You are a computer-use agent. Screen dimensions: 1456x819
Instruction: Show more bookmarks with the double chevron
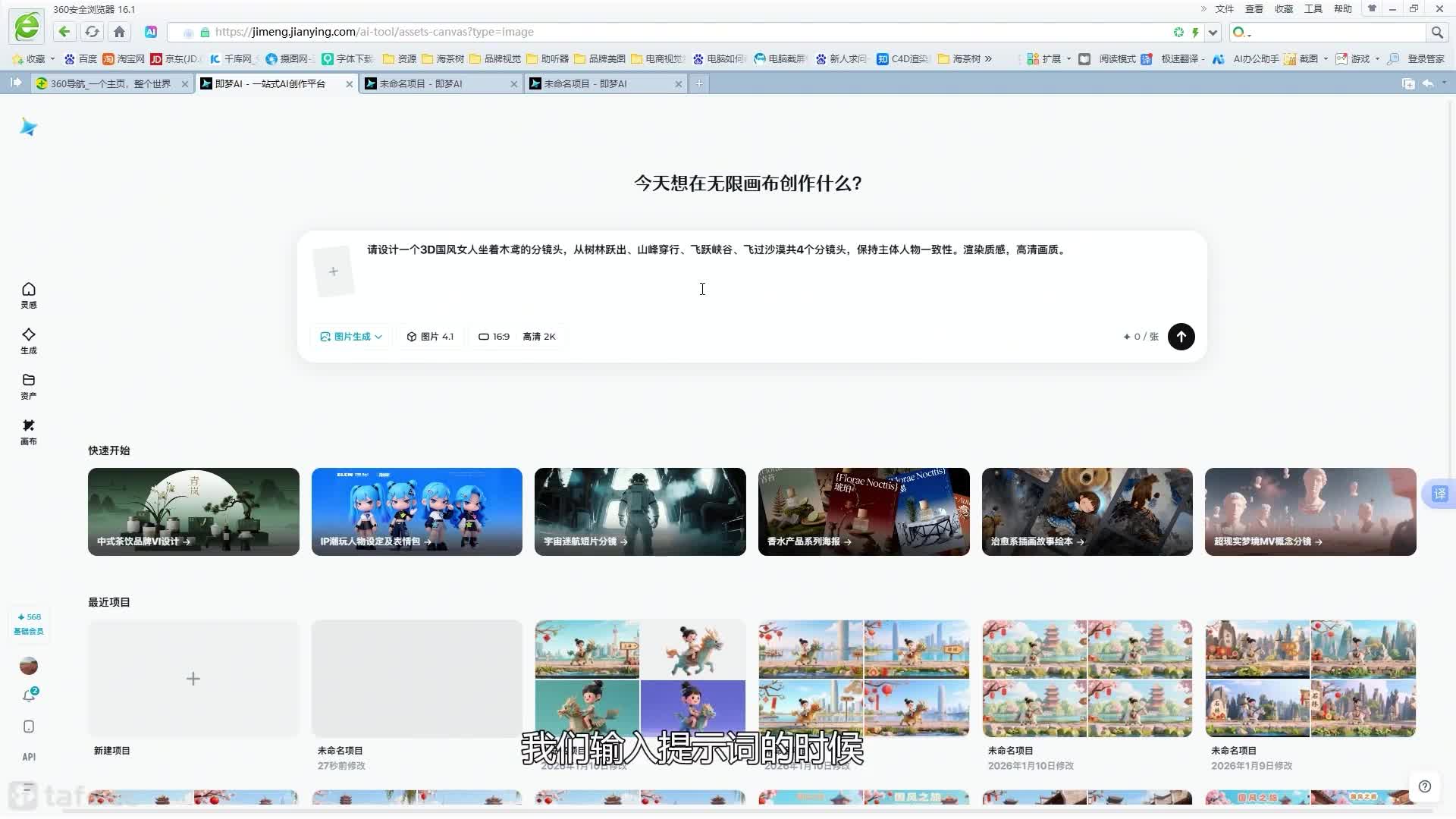(x=988, y=58)
